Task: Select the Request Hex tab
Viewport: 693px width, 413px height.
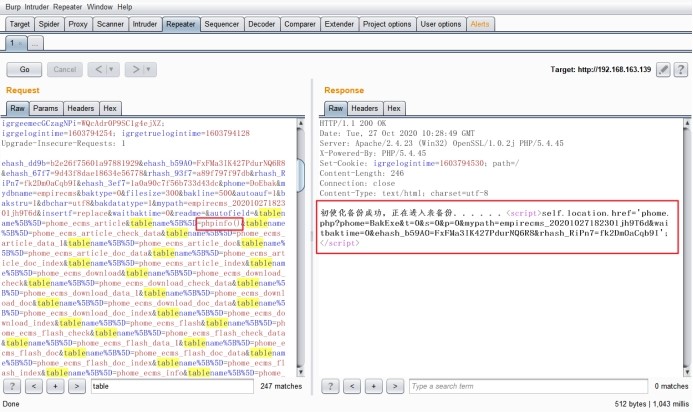Action: click(110, 108)
